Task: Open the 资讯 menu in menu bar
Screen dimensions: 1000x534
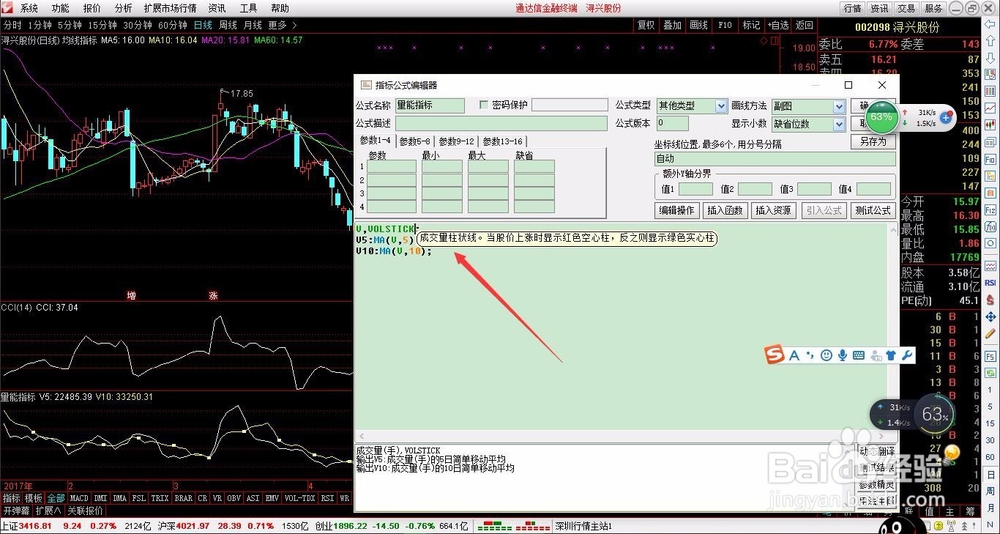Action: [217, 8]
